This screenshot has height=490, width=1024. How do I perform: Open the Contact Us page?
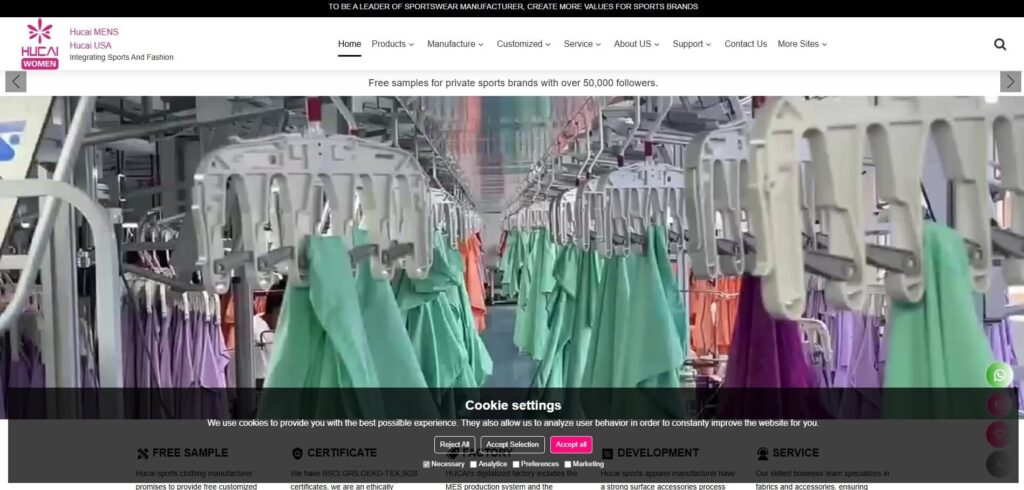click(745, 44)
